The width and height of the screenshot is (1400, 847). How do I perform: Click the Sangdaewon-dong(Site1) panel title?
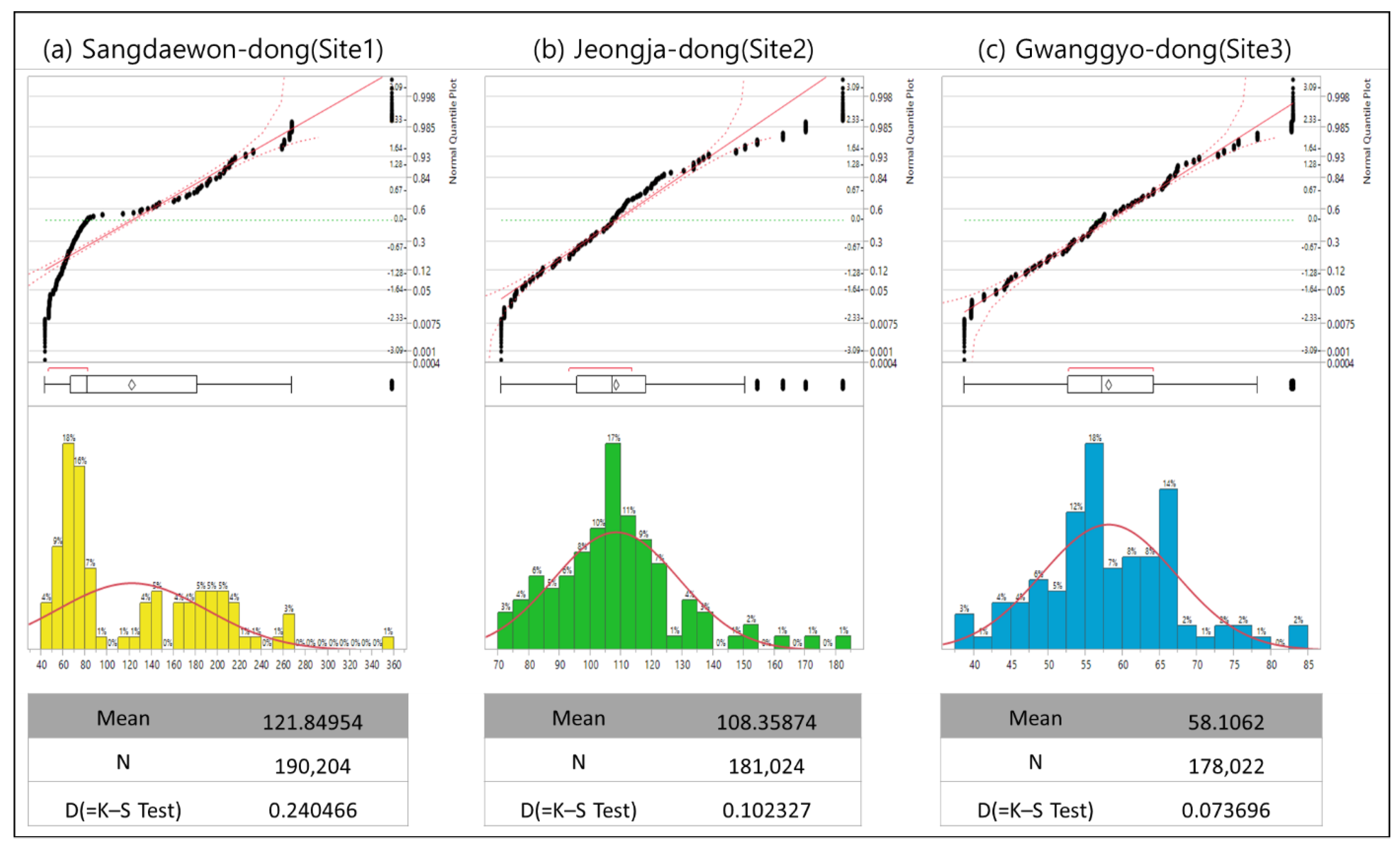pos(213,50)
